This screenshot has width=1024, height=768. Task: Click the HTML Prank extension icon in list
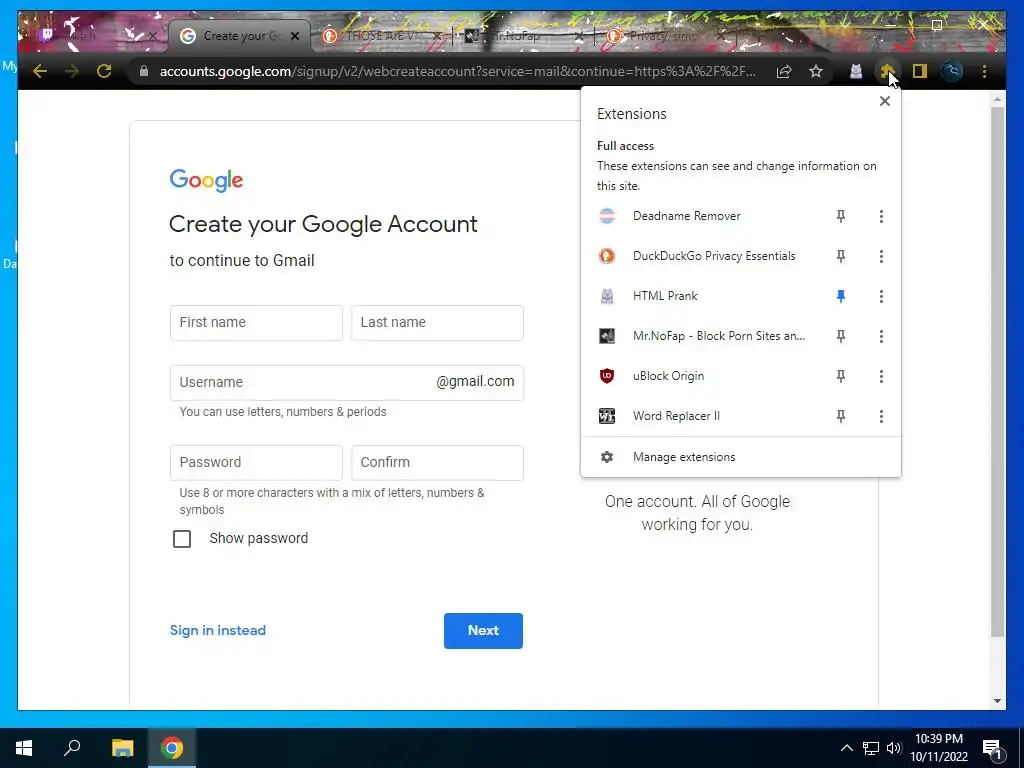(x=607, y=296)
